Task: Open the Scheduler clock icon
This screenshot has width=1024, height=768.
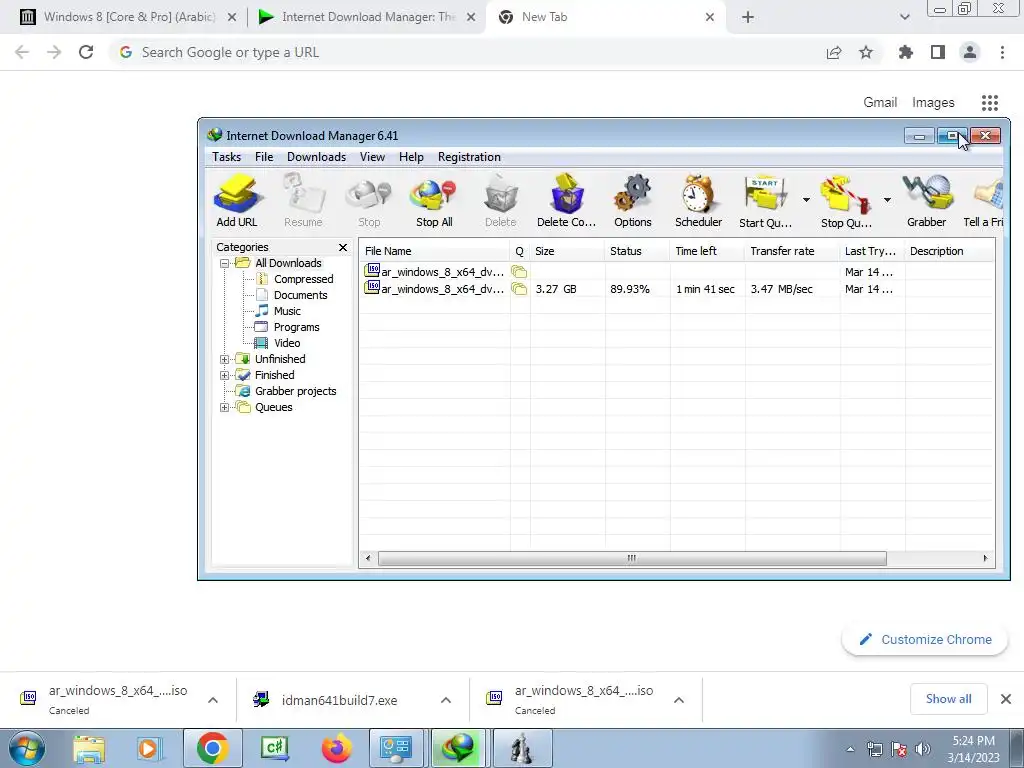Action: 698,201
